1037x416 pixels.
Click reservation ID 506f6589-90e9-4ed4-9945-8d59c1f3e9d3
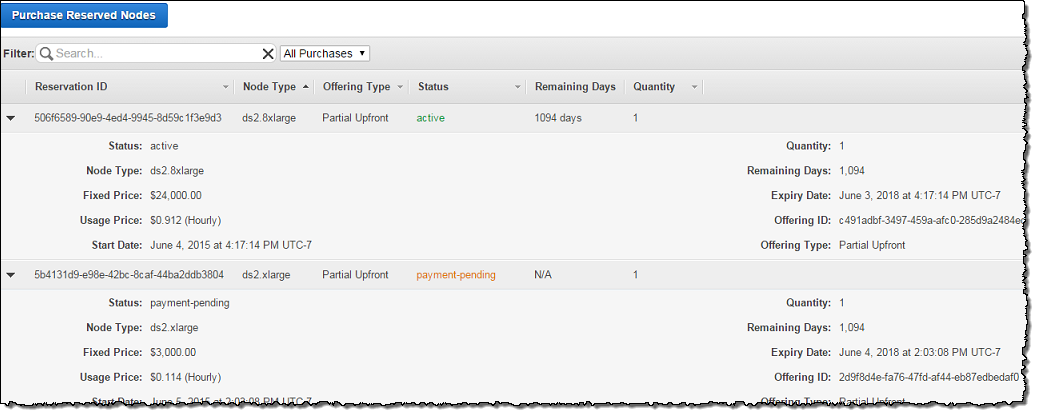point(128,118)
